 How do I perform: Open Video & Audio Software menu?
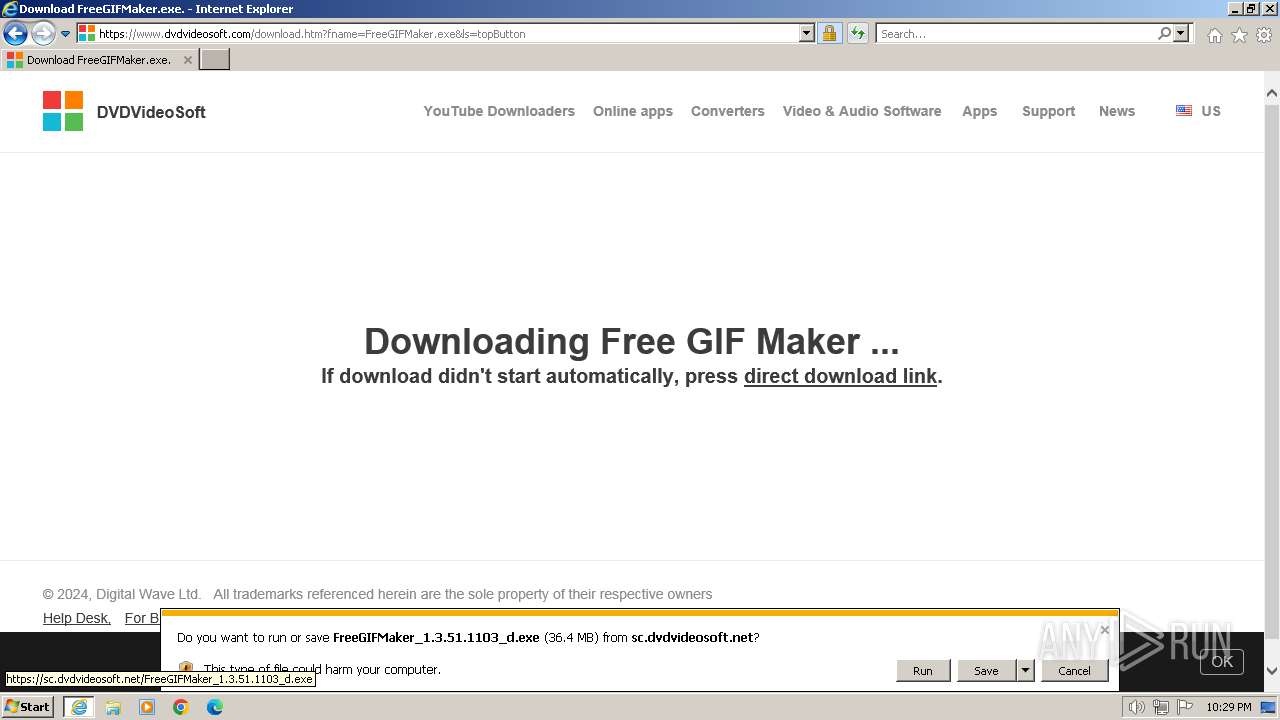point(862,111)
